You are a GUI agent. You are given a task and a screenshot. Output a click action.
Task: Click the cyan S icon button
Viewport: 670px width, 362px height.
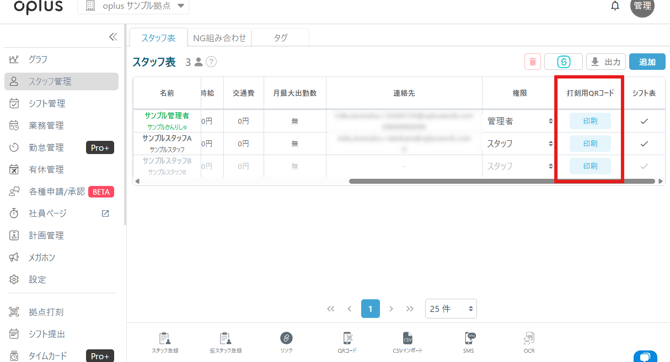pyautogui.click(x=563, y=62)
